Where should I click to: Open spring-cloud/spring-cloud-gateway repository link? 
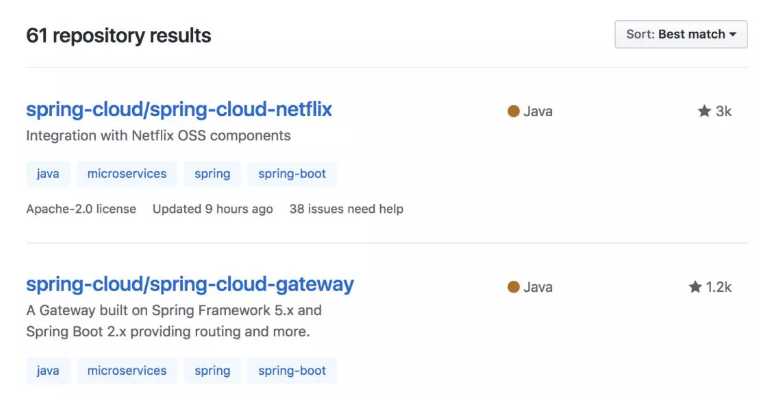(190, 285)
